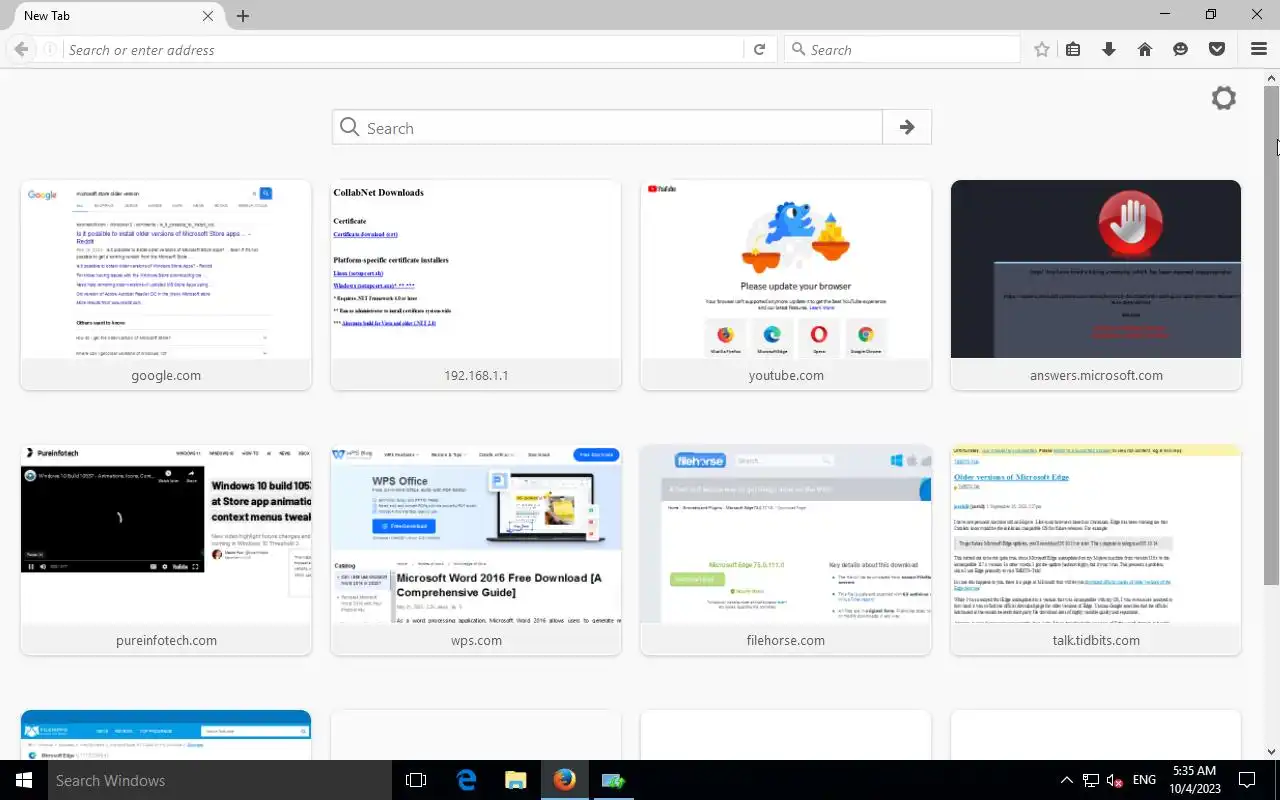
Task: Click the Search Windows taskbar box
Action: tap(220, 780)
